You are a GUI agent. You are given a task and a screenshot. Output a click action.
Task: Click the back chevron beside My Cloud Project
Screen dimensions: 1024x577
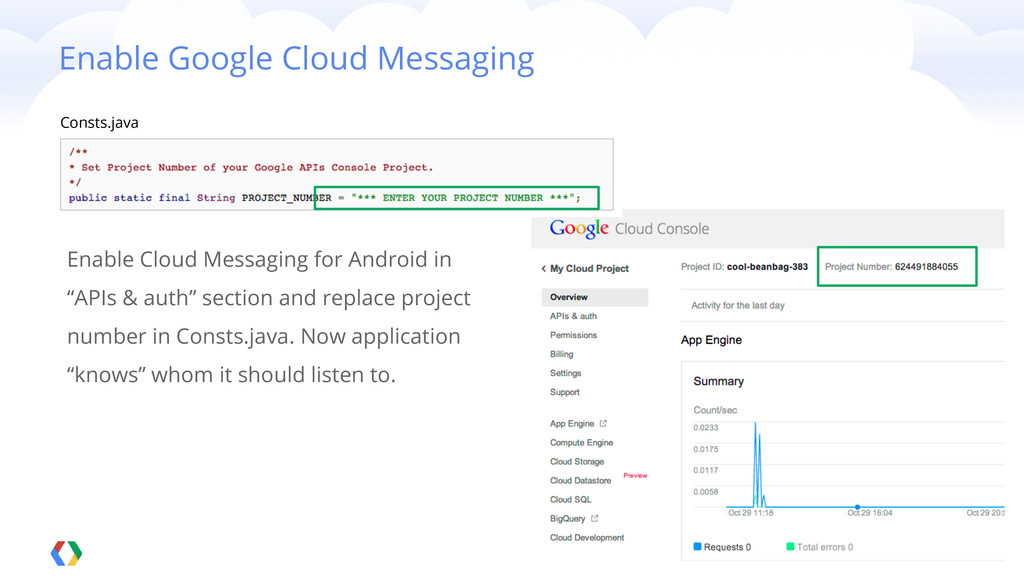543,269
